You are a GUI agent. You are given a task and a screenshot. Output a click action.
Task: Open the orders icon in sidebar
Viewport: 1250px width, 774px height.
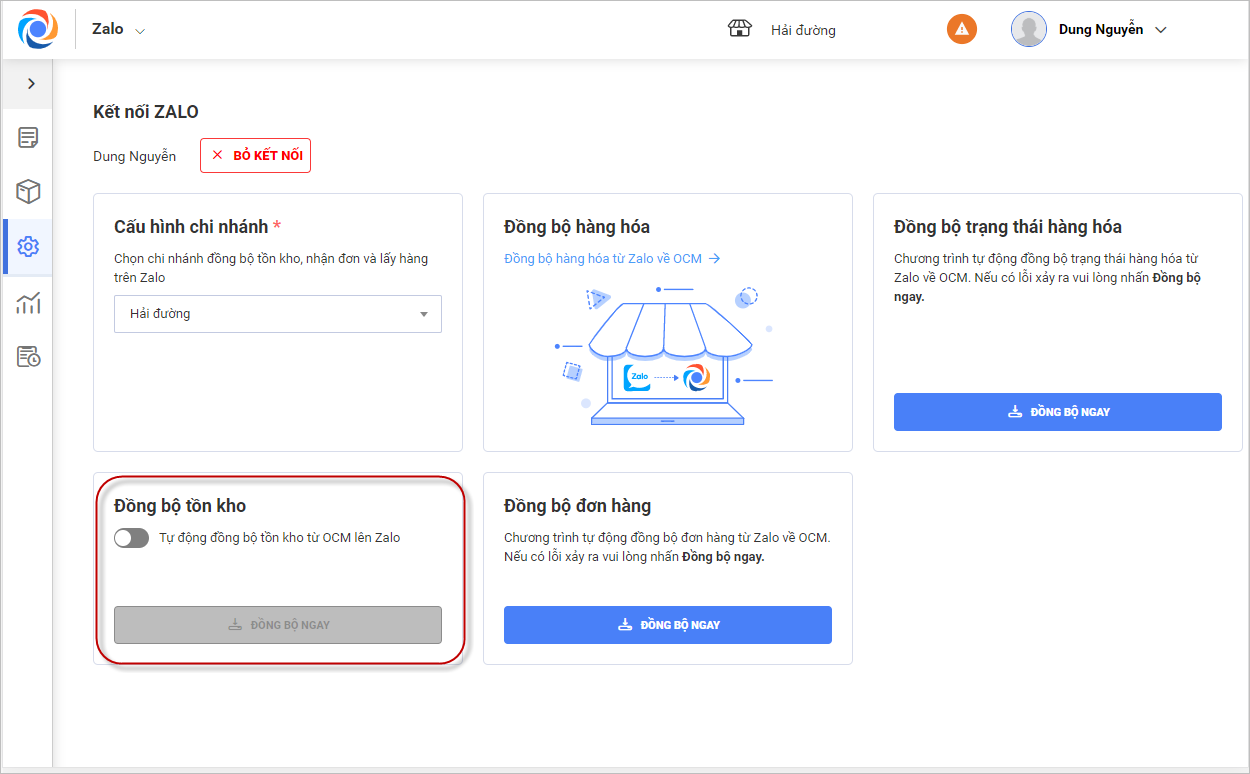(x=28, y=138)
